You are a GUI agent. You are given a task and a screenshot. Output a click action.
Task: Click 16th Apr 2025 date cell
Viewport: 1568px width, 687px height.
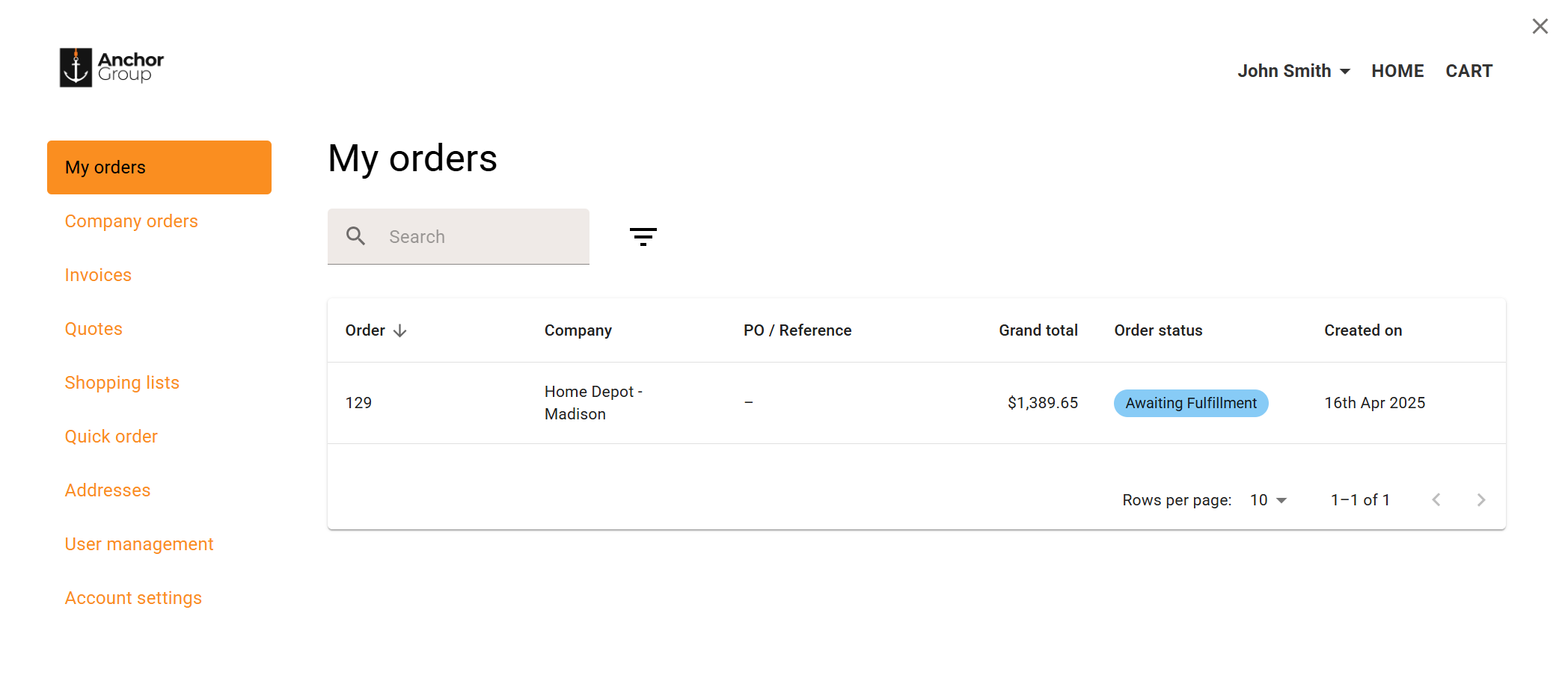[1375, 403]
